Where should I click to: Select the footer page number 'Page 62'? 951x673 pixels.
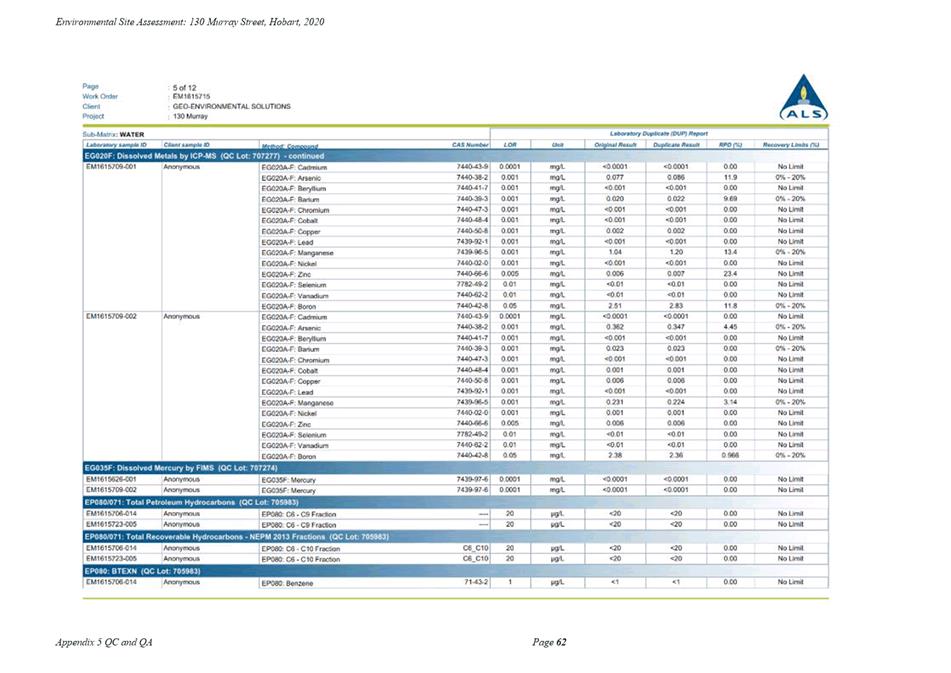[549, 643]
